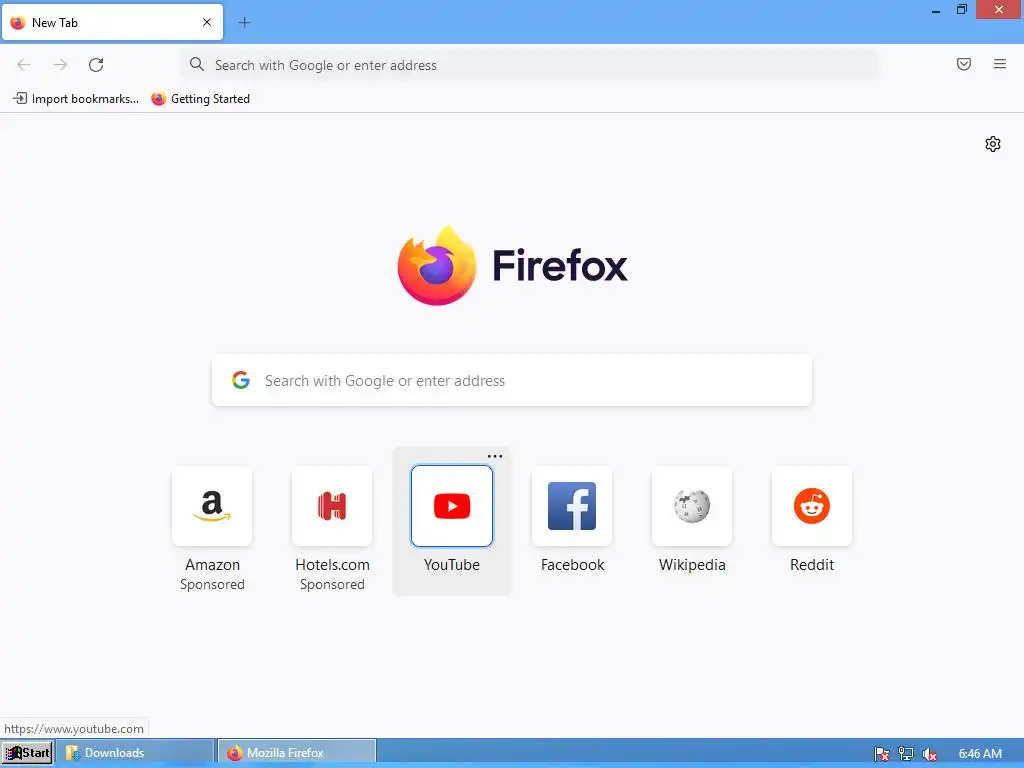This screenshot has width=1024, height=768.
Task: Switch to Downloads taskbar window
Action: click(x=135, y=753)
